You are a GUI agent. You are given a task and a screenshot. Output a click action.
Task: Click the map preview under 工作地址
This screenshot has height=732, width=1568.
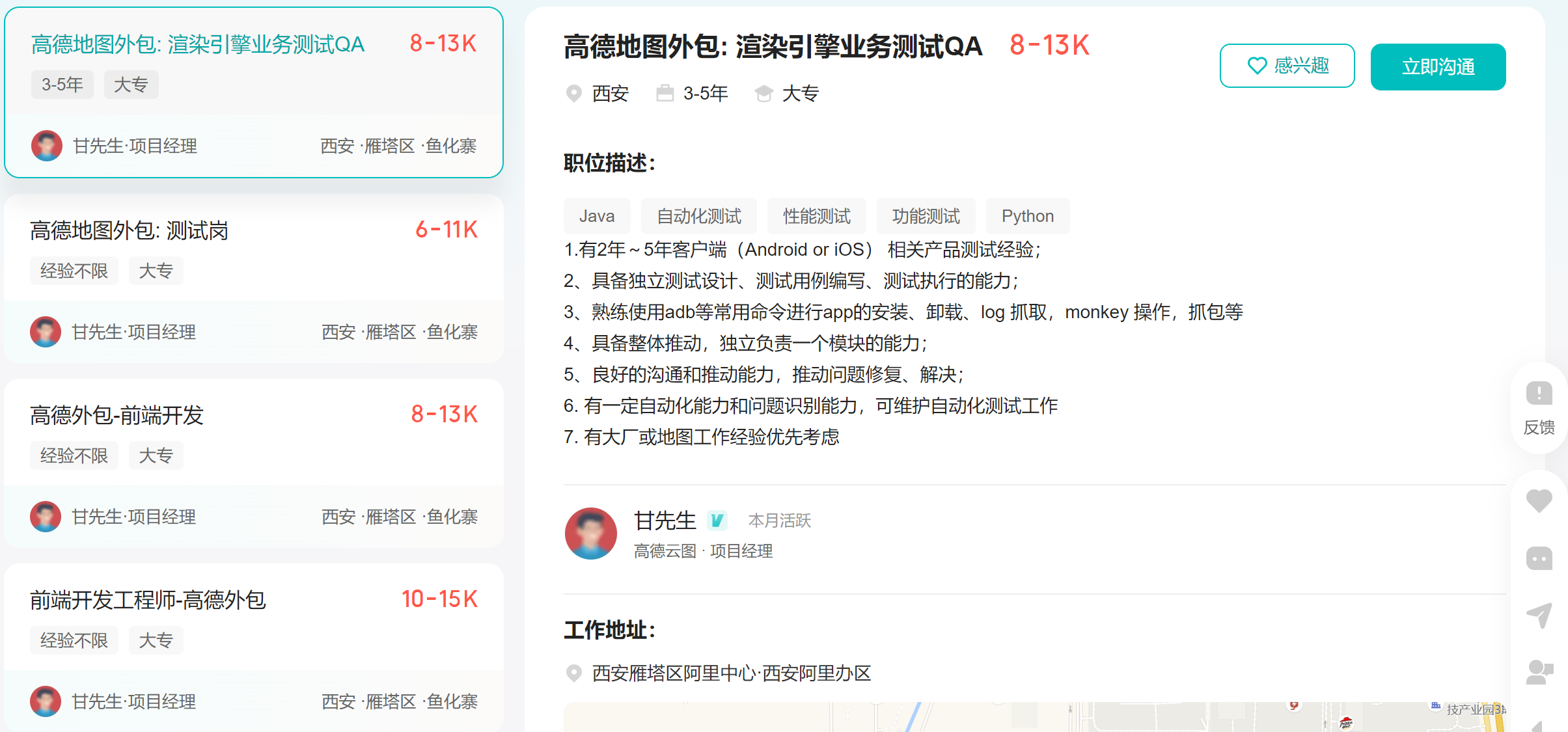(1035, 717)
